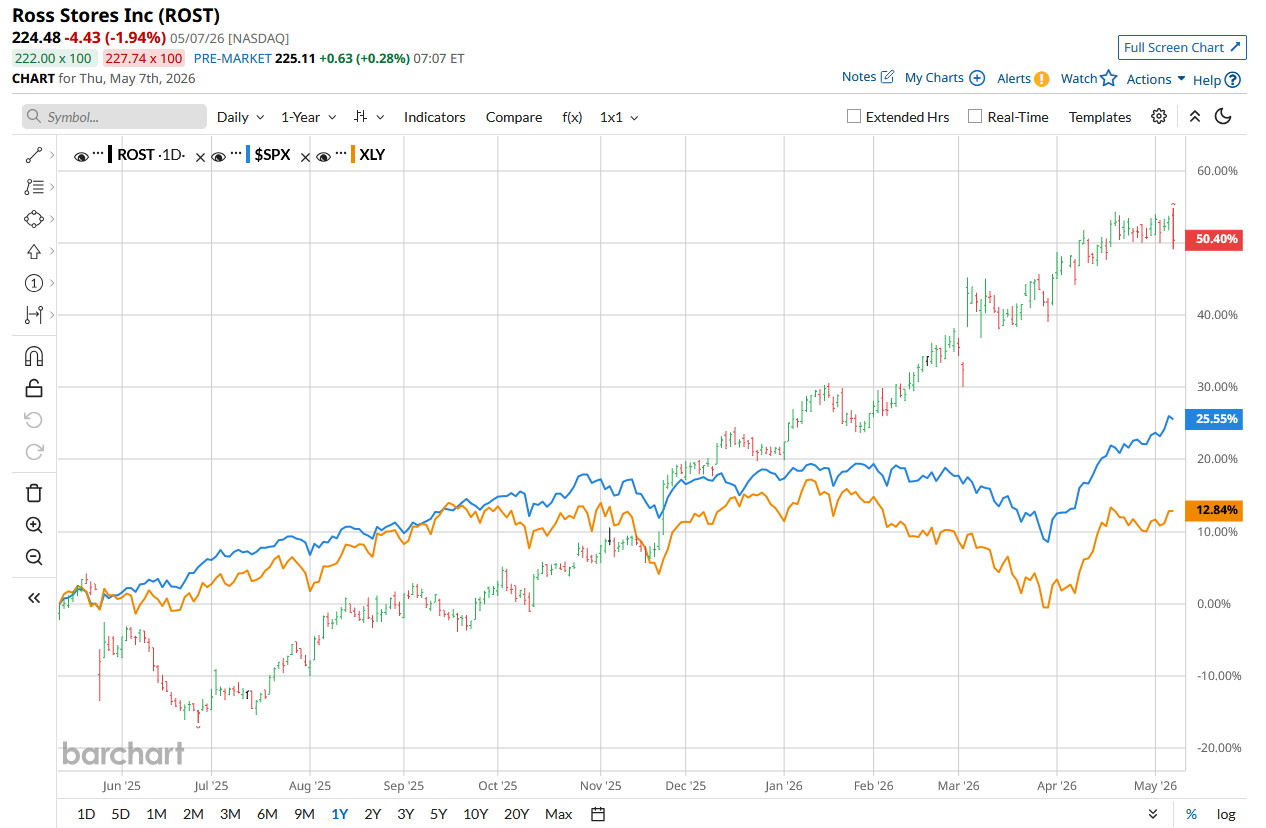Open the 1-Year period dropdown

click(307, 117)
